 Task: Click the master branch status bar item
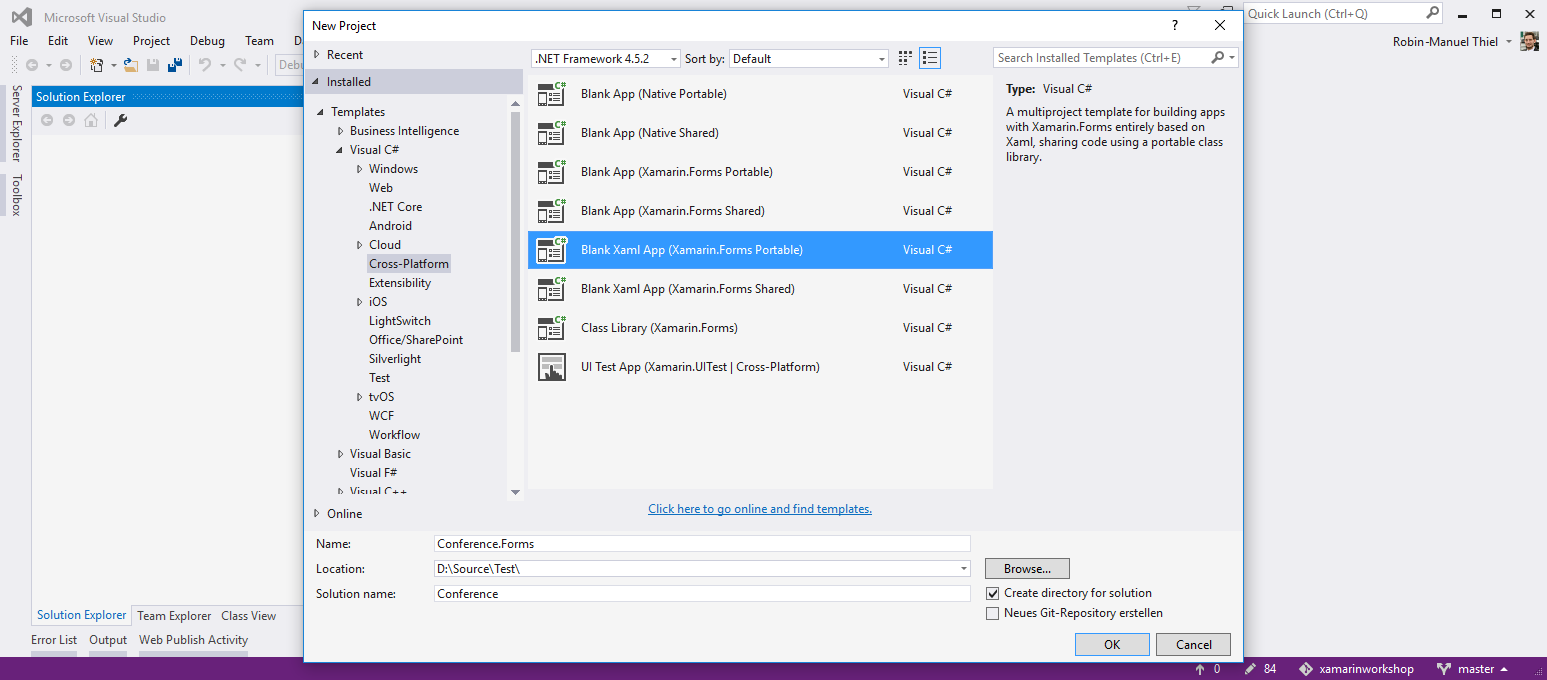1472,669
